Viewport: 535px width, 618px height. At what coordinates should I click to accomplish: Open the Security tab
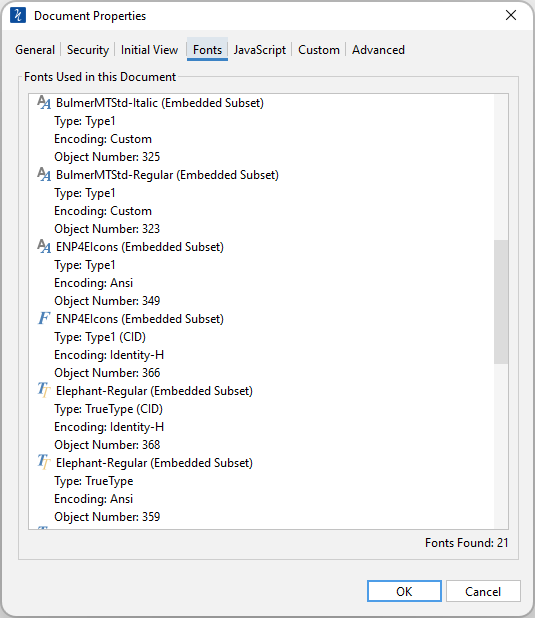click(88, 50)
